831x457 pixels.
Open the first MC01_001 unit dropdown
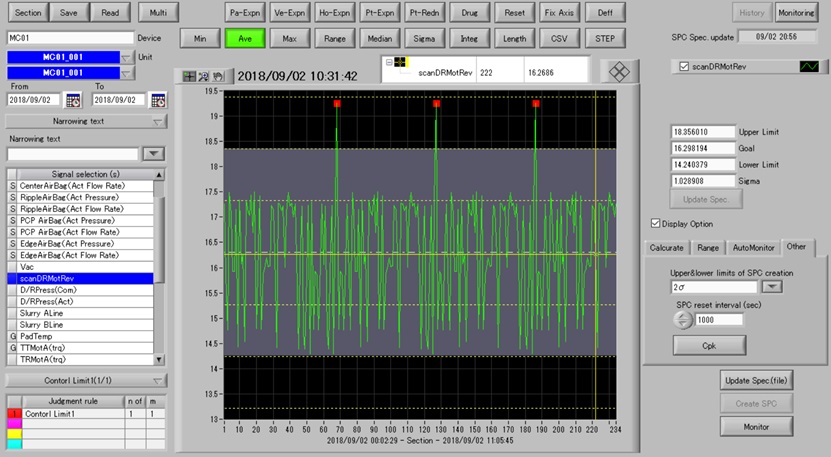(x=127, y=57)
